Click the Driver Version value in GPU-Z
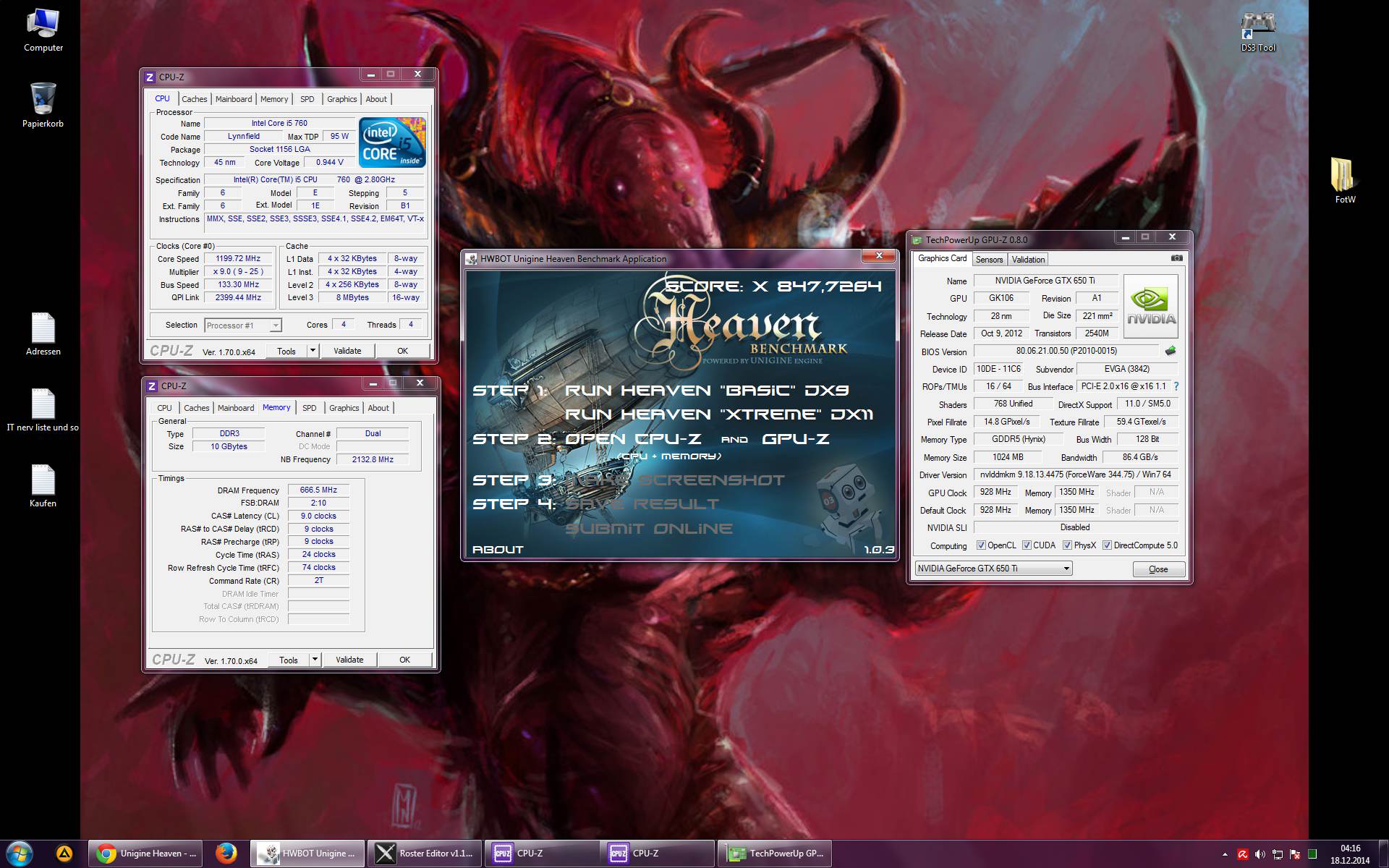Screen dimensions: 1389x868 click(x=1076, y=475)
